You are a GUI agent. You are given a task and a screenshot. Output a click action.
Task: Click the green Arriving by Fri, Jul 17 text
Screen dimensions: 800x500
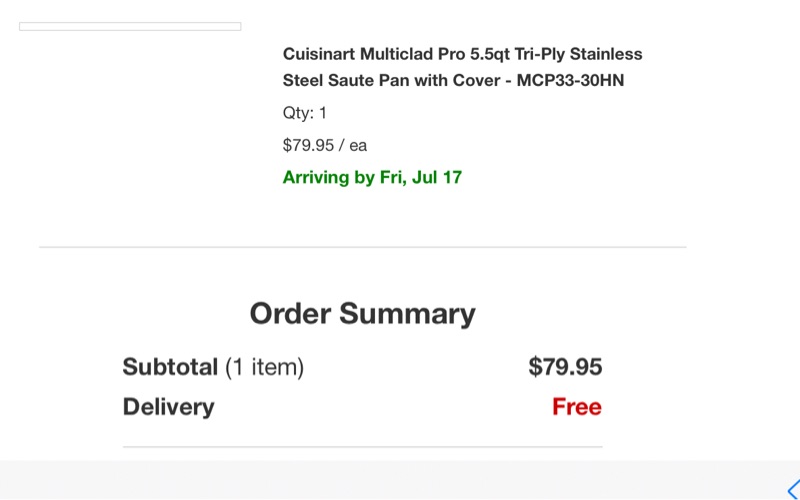tap(372, 178)
